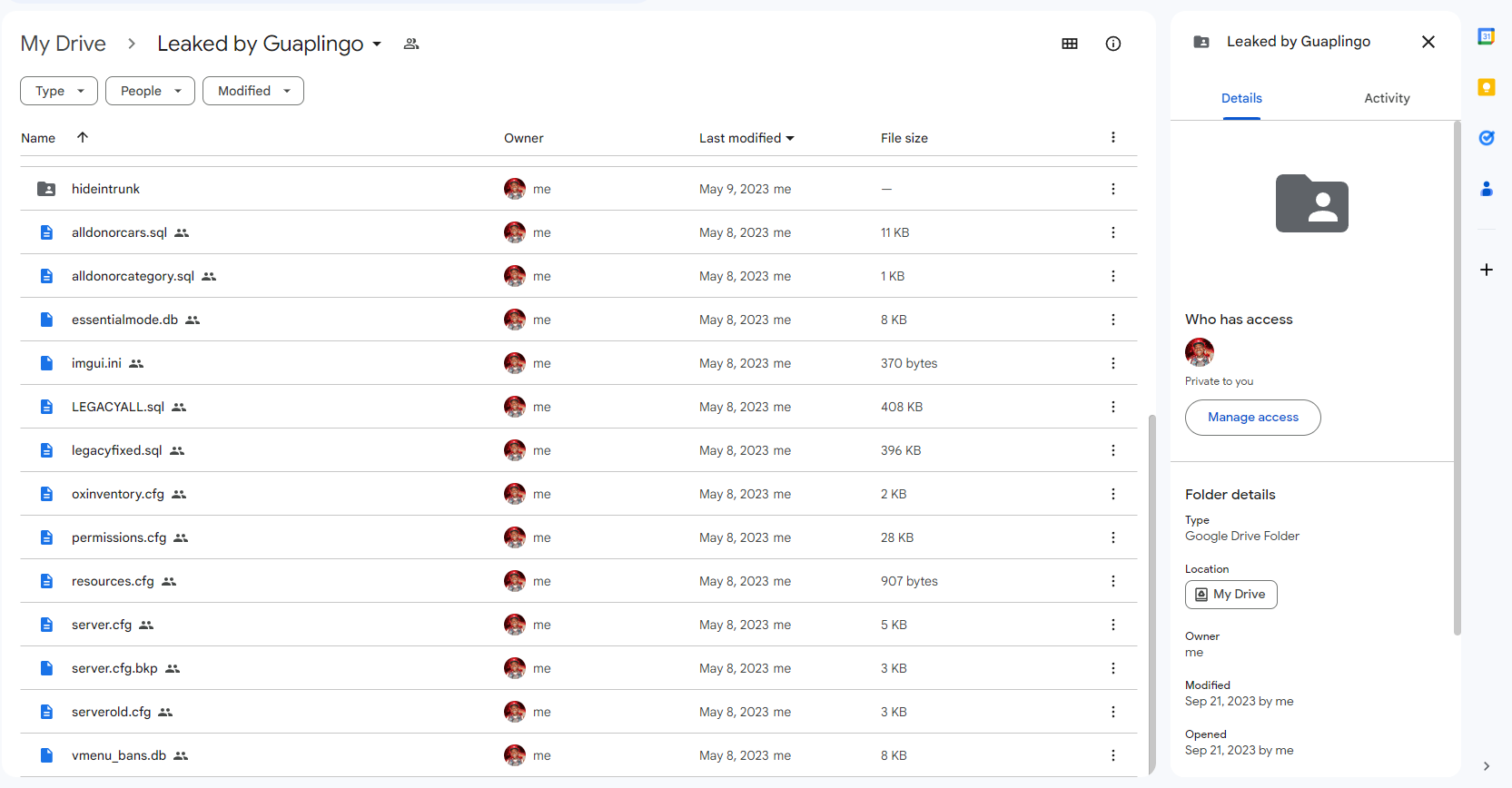Viewport: 1512px width, 788px height.
Task: Open Contacts side panel
Action: point(1486,189)
